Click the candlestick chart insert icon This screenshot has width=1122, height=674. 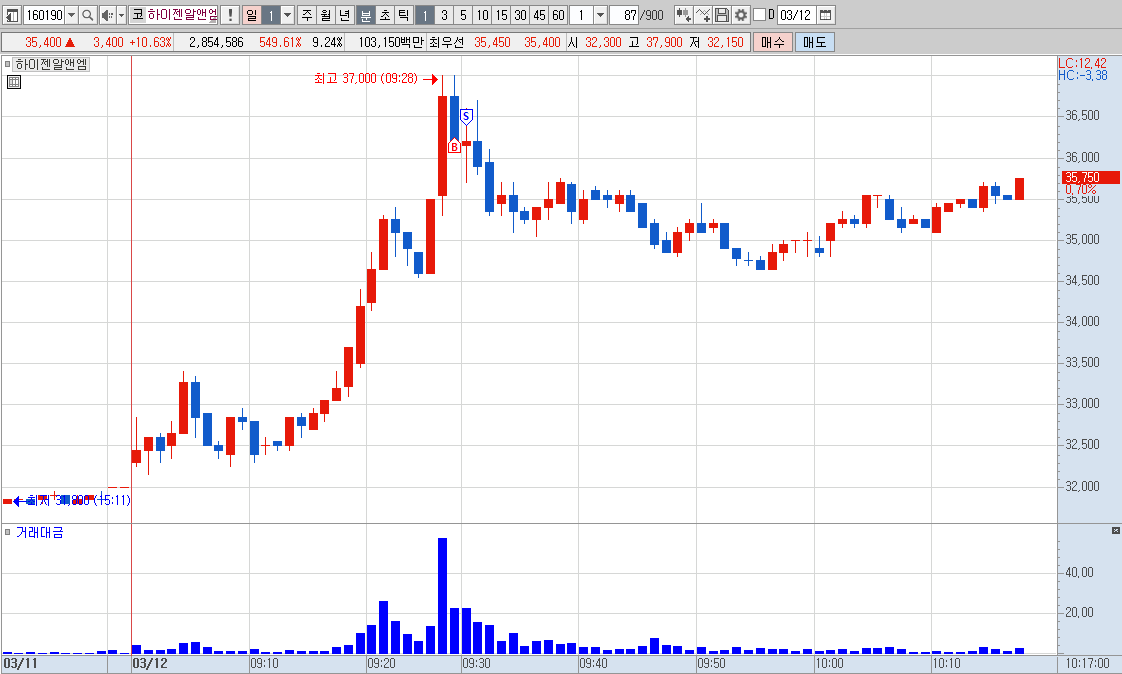click(683, 15)
